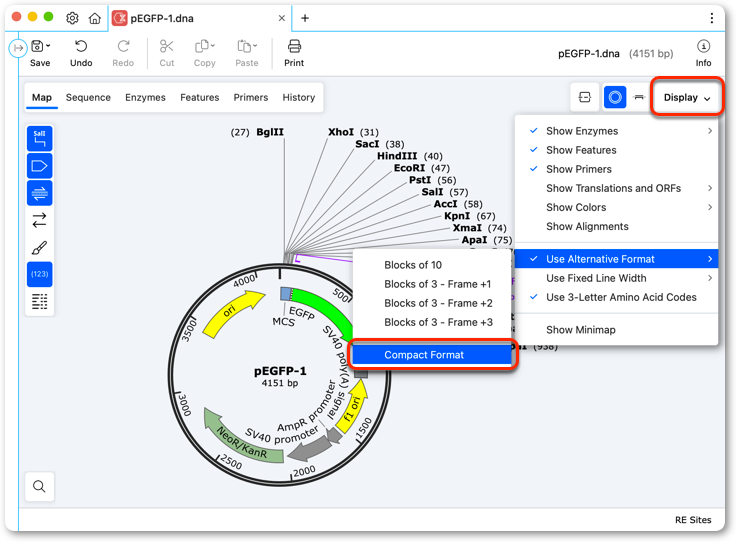Image resolution: width=736 pixels, height=542 pixels.
Task: Switch to the Sequence tab
Action: [x=88, y=98]
